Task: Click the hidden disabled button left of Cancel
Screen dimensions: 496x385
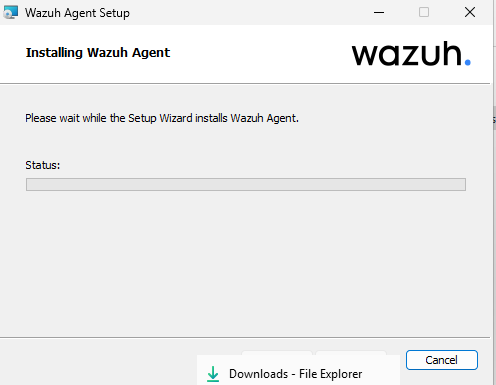Action: coord(351,353)
